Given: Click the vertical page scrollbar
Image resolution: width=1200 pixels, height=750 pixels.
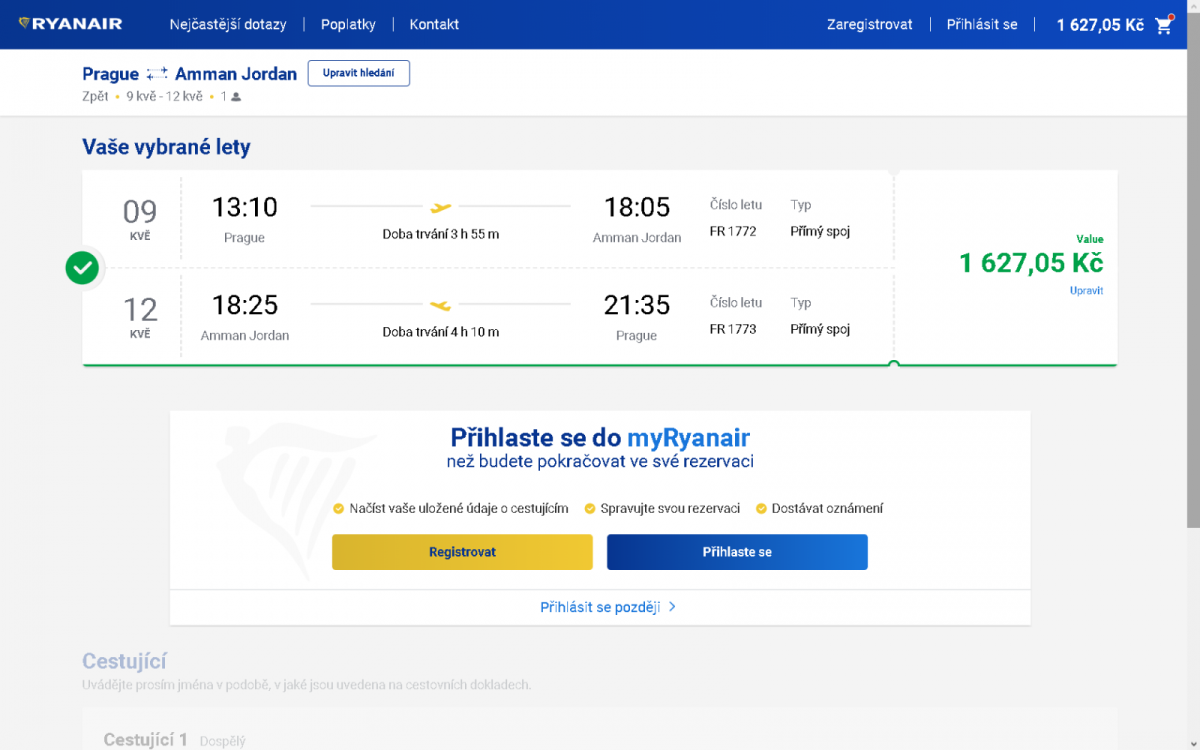Looking at the screenshot, I should [1192, 300].
